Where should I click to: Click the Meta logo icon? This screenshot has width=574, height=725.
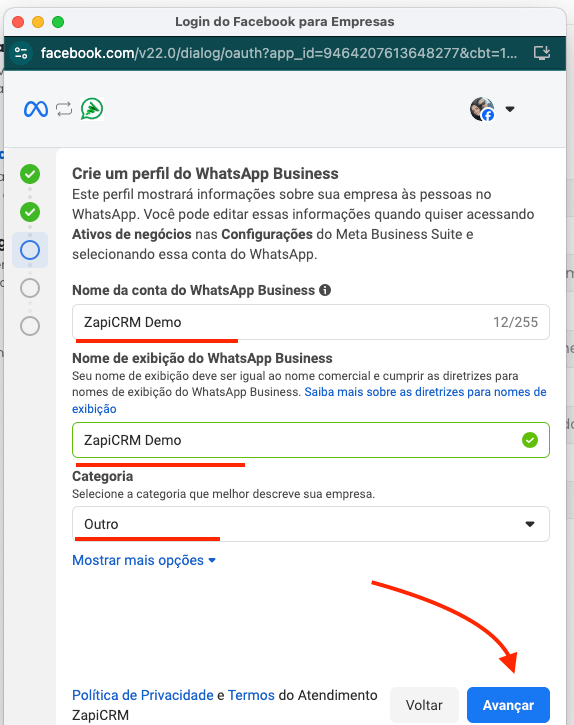tap(36, 110)
